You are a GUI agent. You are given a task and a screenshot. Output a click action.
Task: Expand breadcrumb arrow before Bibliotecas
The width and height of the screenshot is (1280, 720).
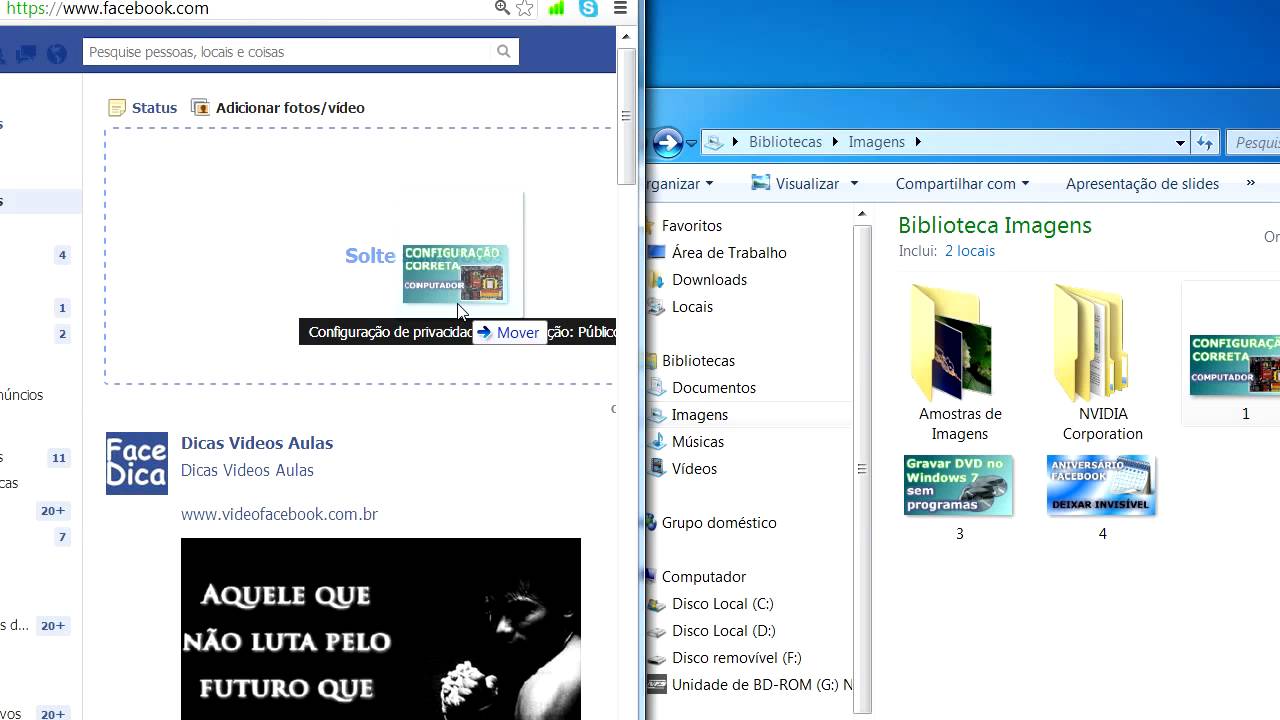(x=737, y=142)
